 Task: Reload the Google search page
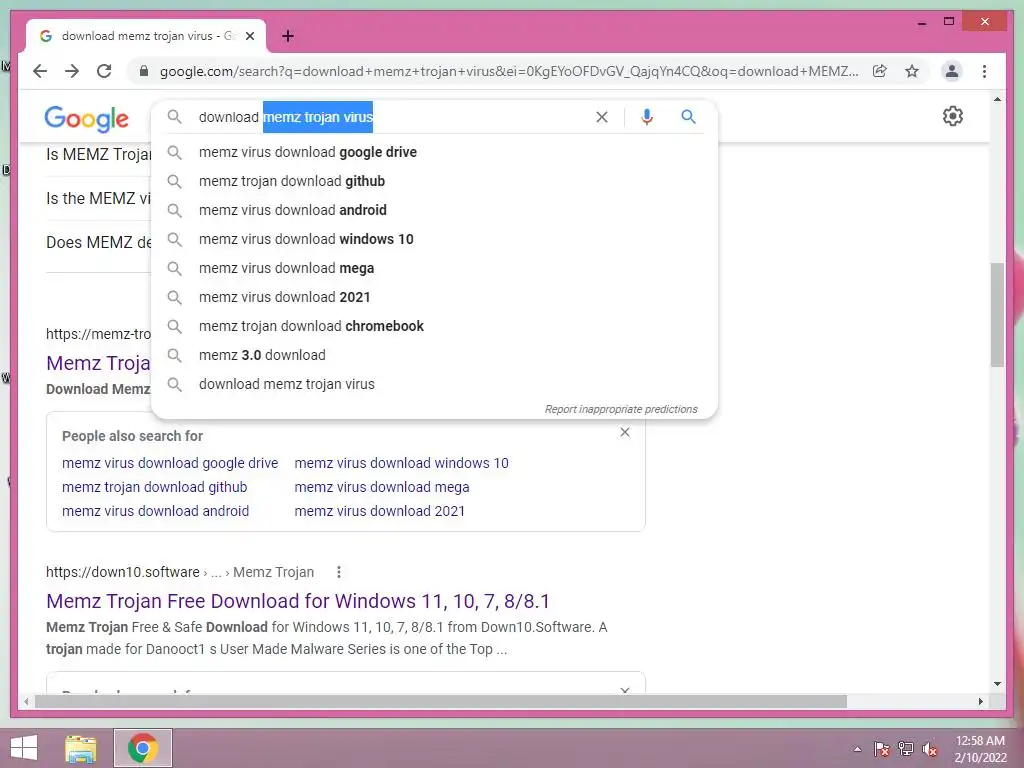104,71
